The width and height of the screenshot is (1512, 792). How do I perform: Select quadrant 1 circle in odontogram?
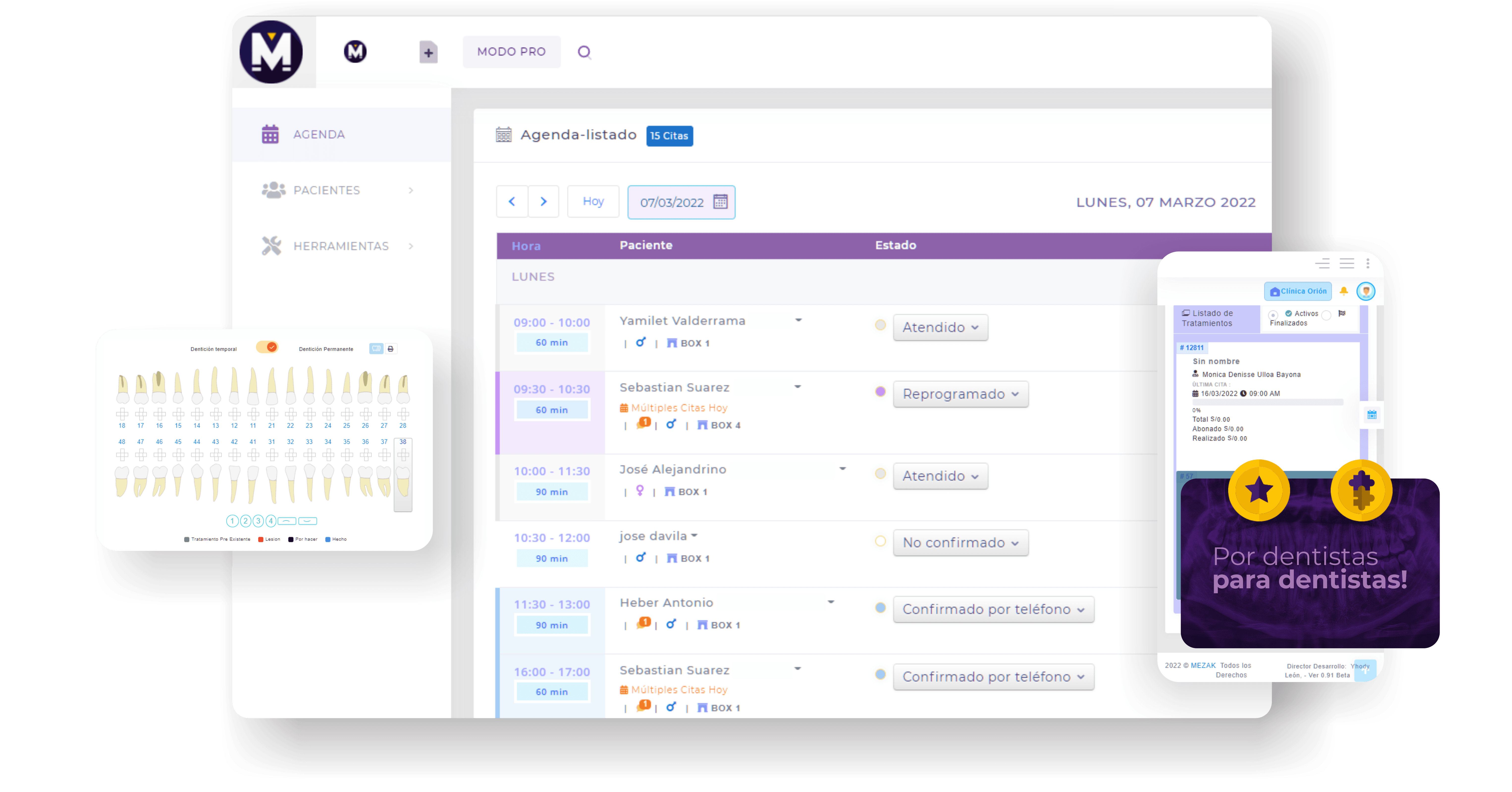[x=233, y=521]
